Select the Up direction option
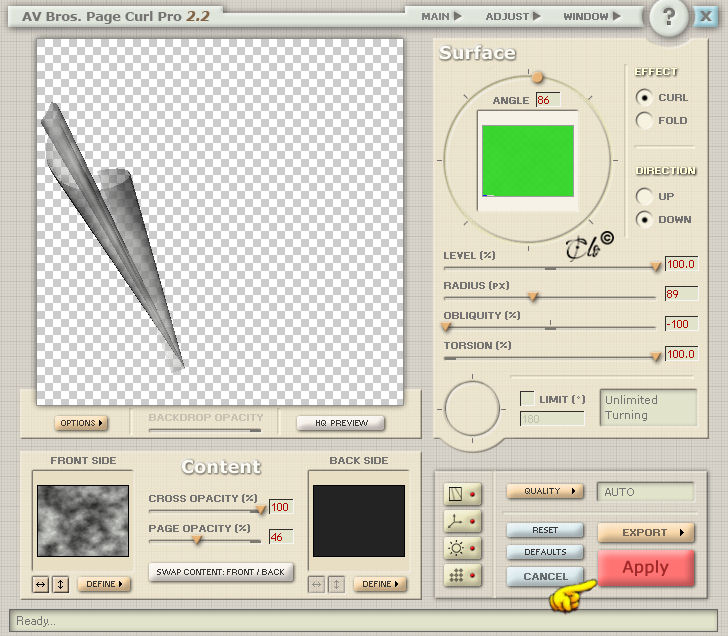 coord(644,196)
